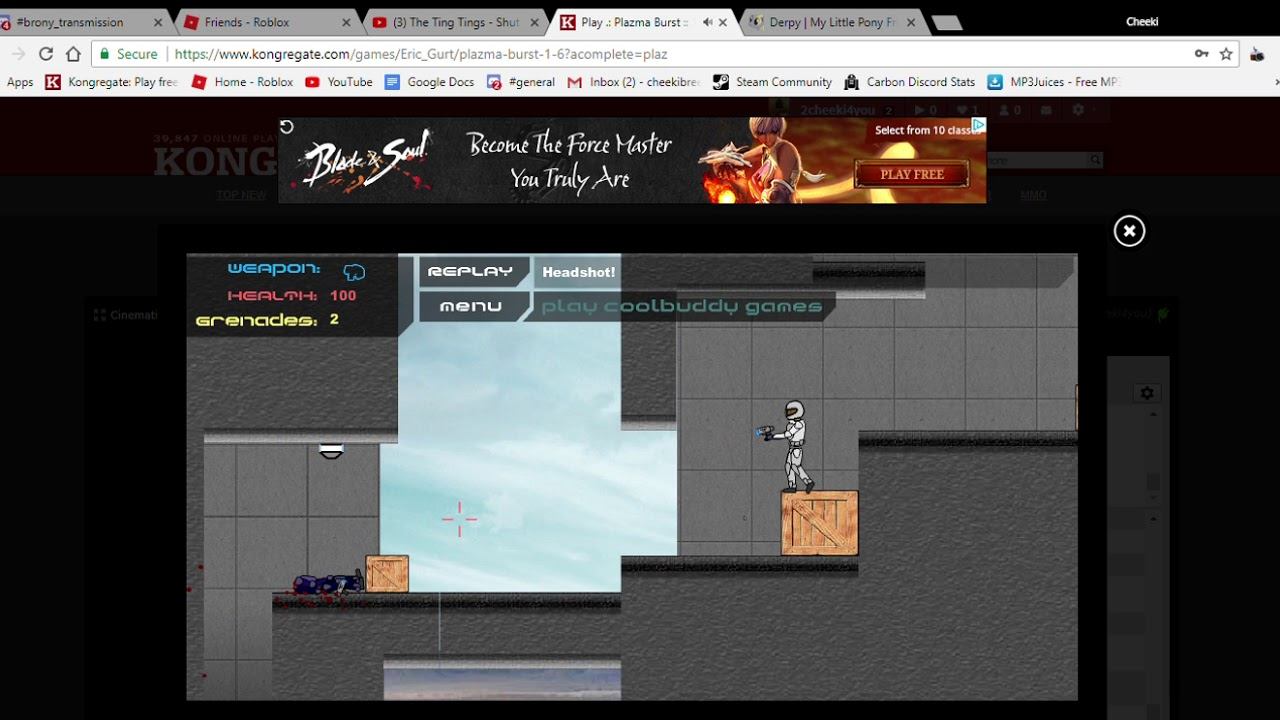Viewport: 1280px width, 720px height.
Task: Select the "Headshot!" notification text
Action: coord(578,272)
